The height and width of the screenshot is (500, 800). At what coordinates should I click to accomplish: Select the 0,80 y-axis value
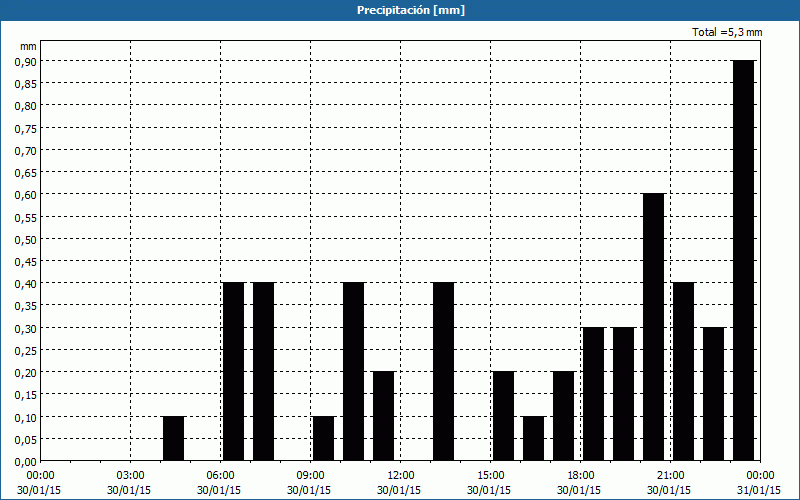(26, 106)
